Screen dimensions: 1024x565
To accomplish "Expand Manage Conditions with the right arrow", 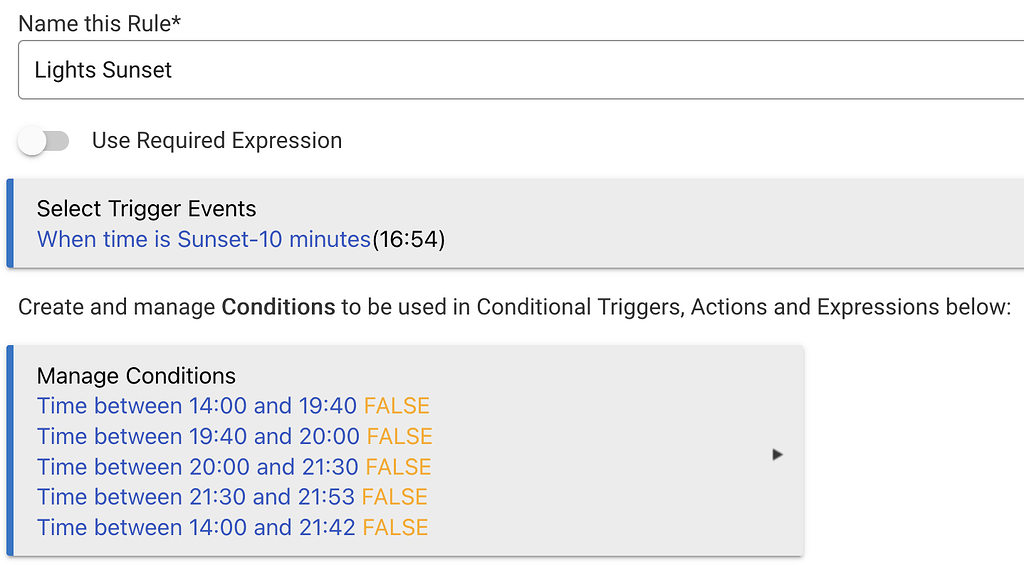I will click(x=777, y=454).
